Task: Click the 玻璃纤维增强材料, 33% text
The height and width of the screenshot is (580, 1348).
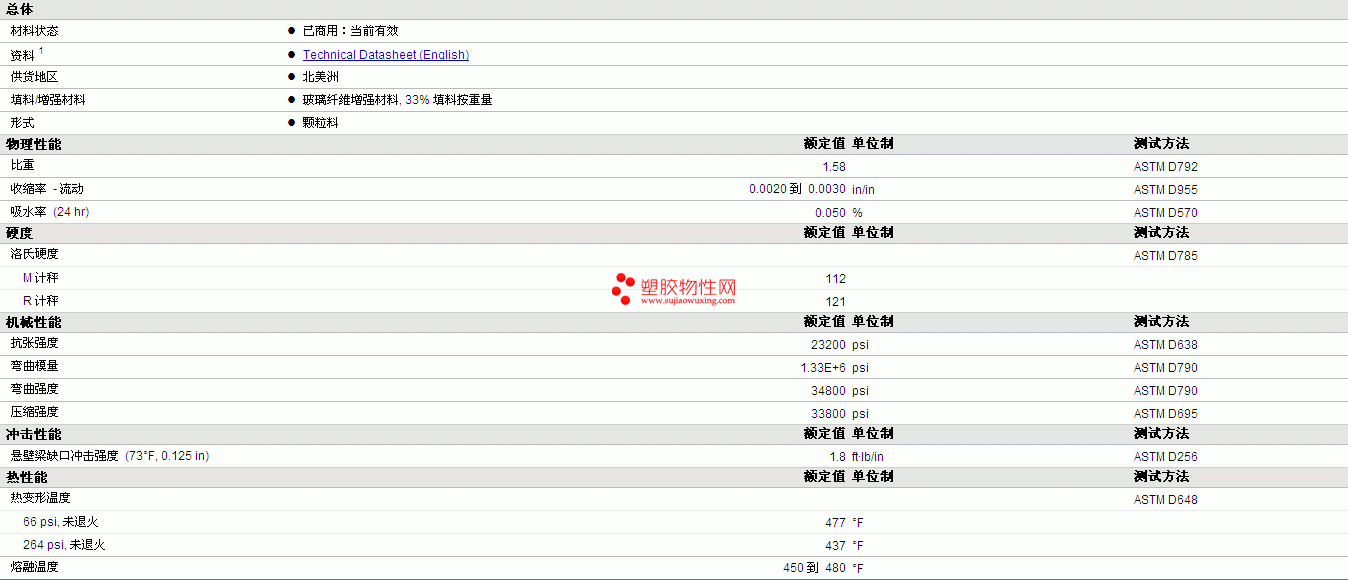Action: point(366,100)
